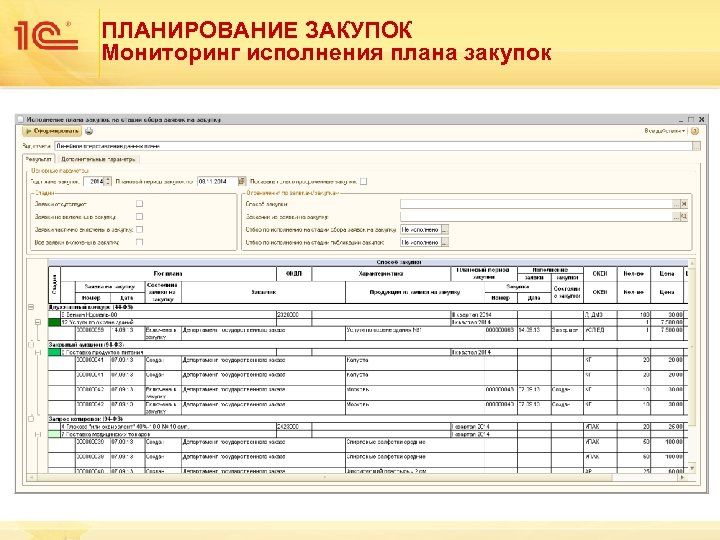The image size is (720, 540).
Task: Clear Способ закупки with the X button
Action: (684, 203)
